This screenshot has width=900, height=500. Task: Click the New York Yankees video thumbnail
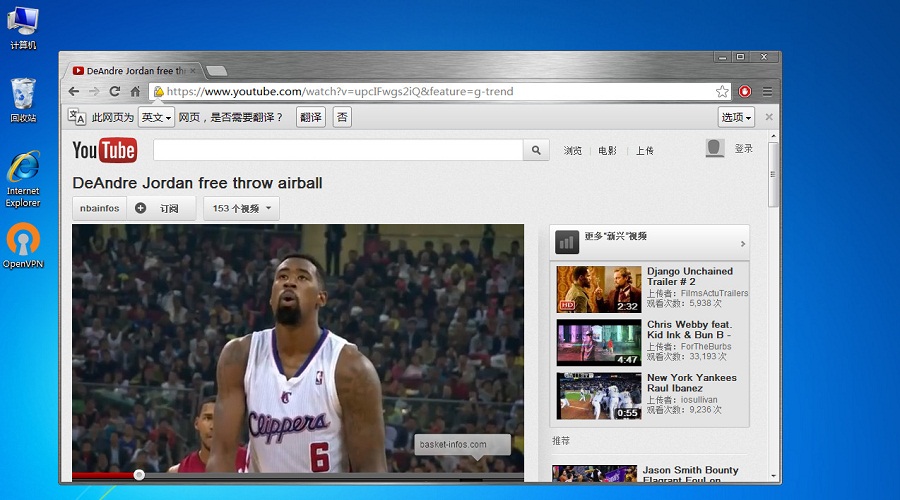(x=599, y=396)
